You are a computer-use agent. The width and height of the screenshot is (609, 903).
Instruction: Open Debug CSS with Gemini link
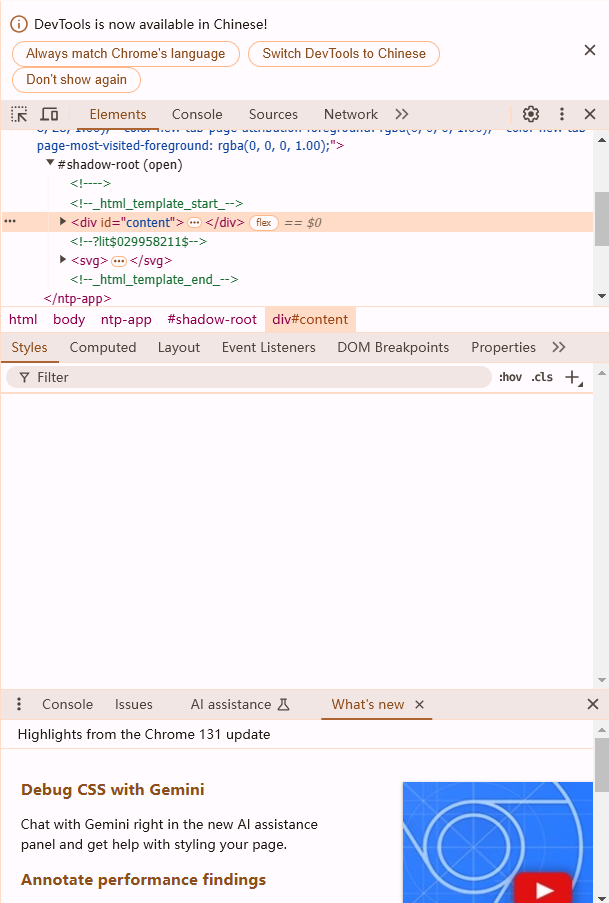[x=112, y=790]
